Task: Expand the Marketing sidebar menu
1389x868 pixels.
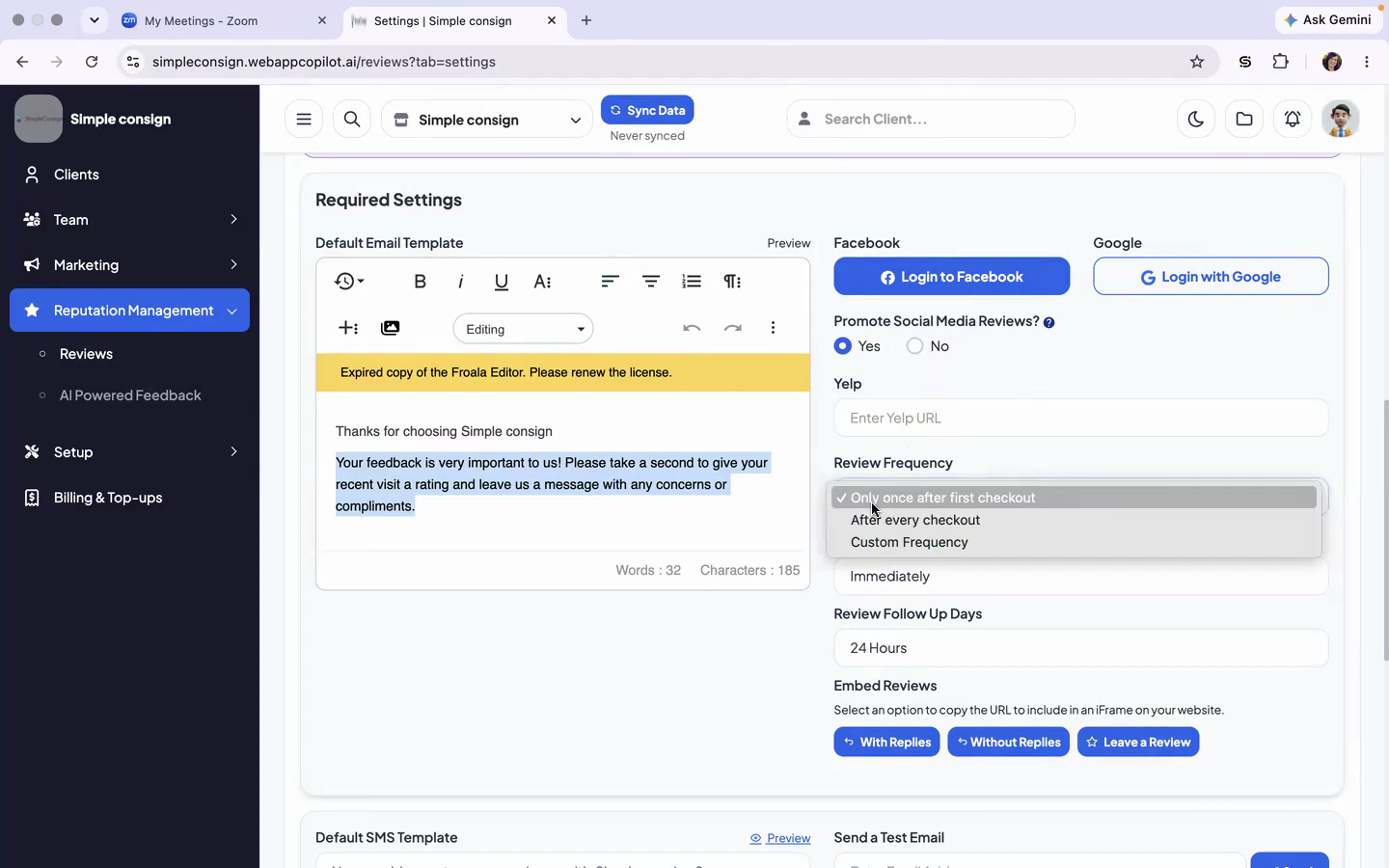Action: pos(129,265)
